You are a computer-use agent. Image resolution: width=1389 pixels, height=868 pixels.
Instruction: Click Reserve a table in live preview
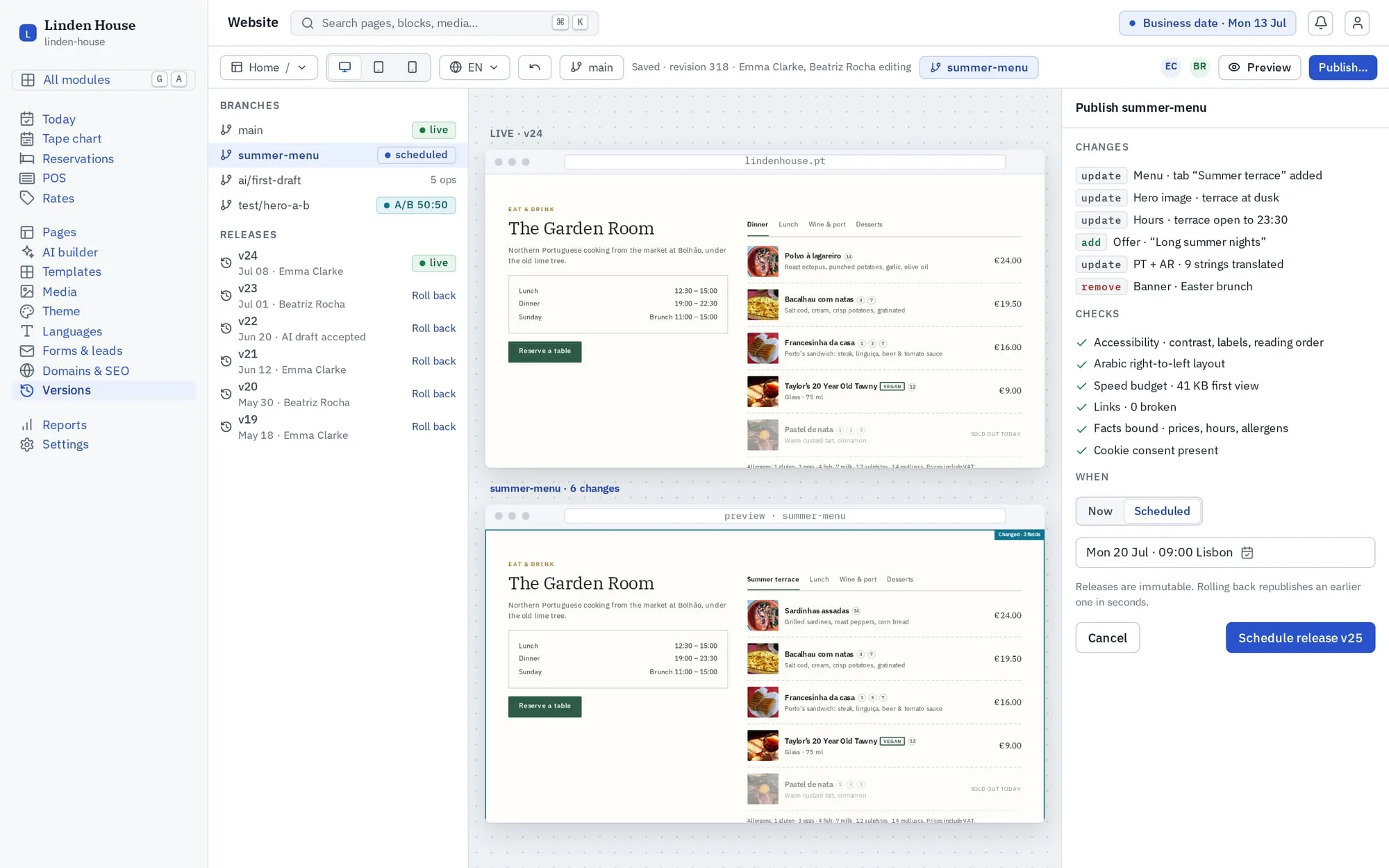pos(544,351)
